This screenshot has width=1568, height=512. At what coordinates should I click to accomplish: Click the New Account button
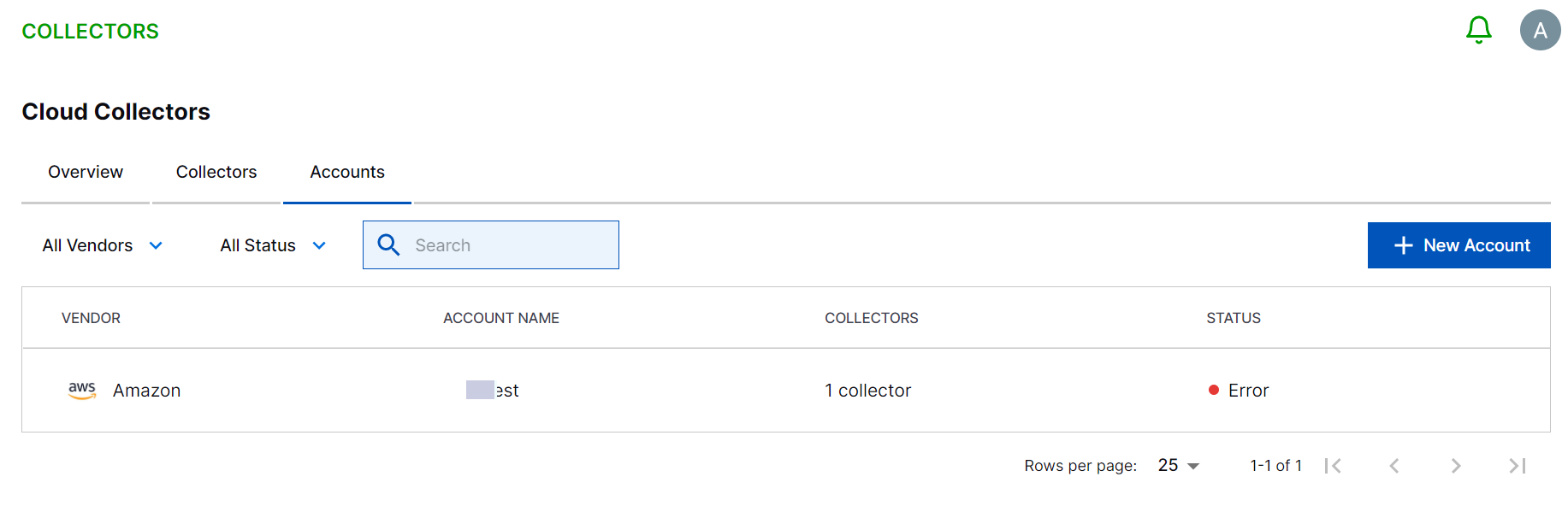point(1459,245)
